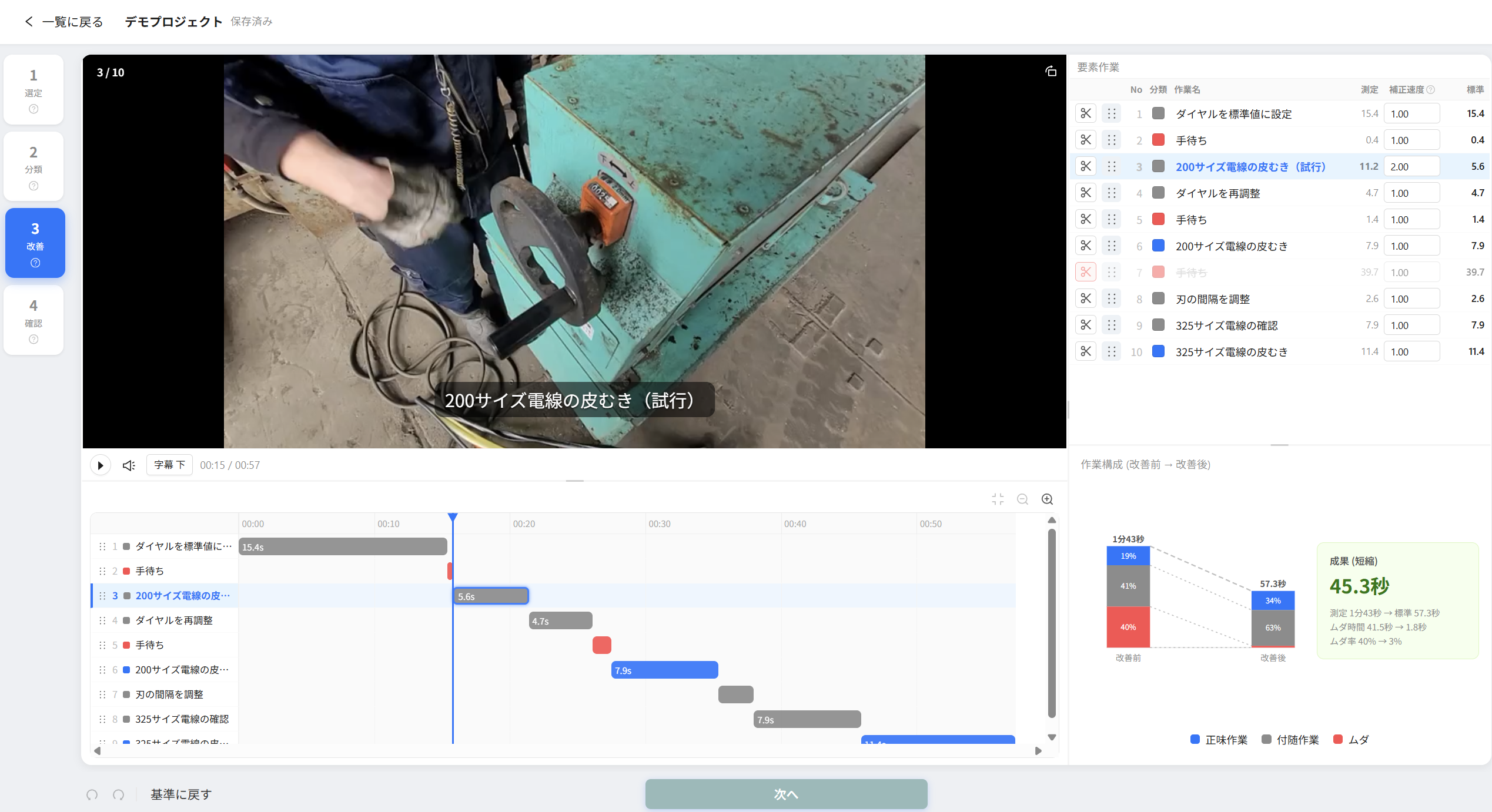The width and height of the screenshot is (1492, 812).
Task: Toggle ムダ legend item in chart
Action: [x=1351, y=740]
